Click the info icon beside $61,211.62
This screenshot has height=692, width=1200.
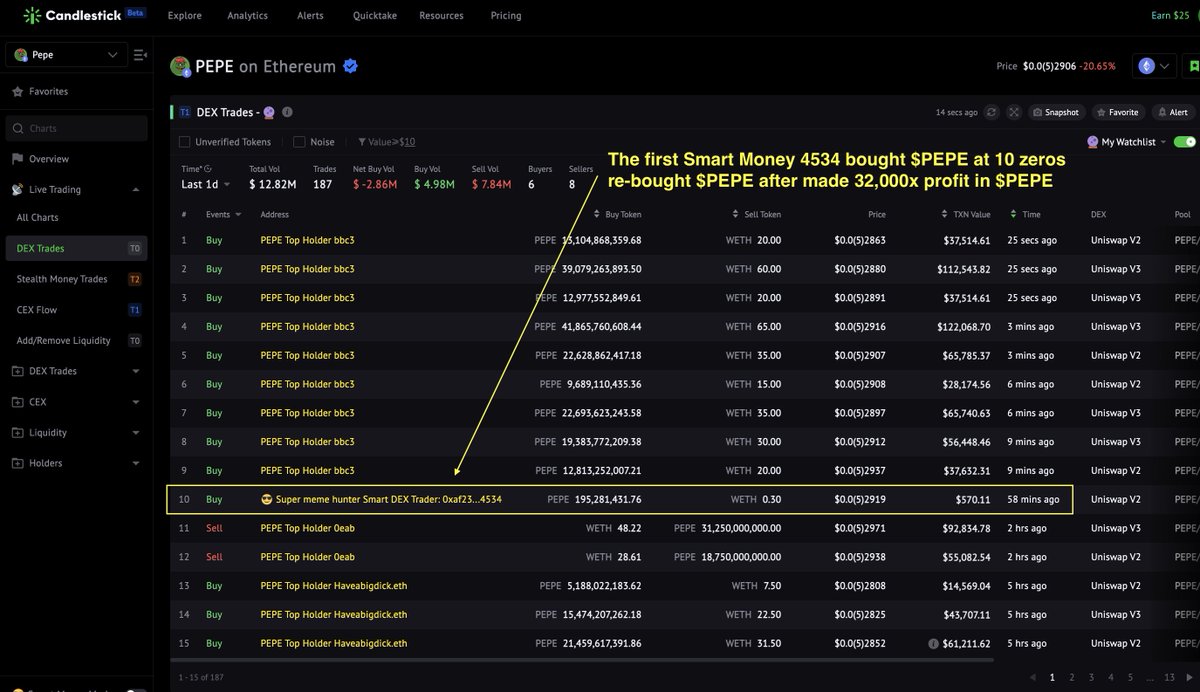933,644
